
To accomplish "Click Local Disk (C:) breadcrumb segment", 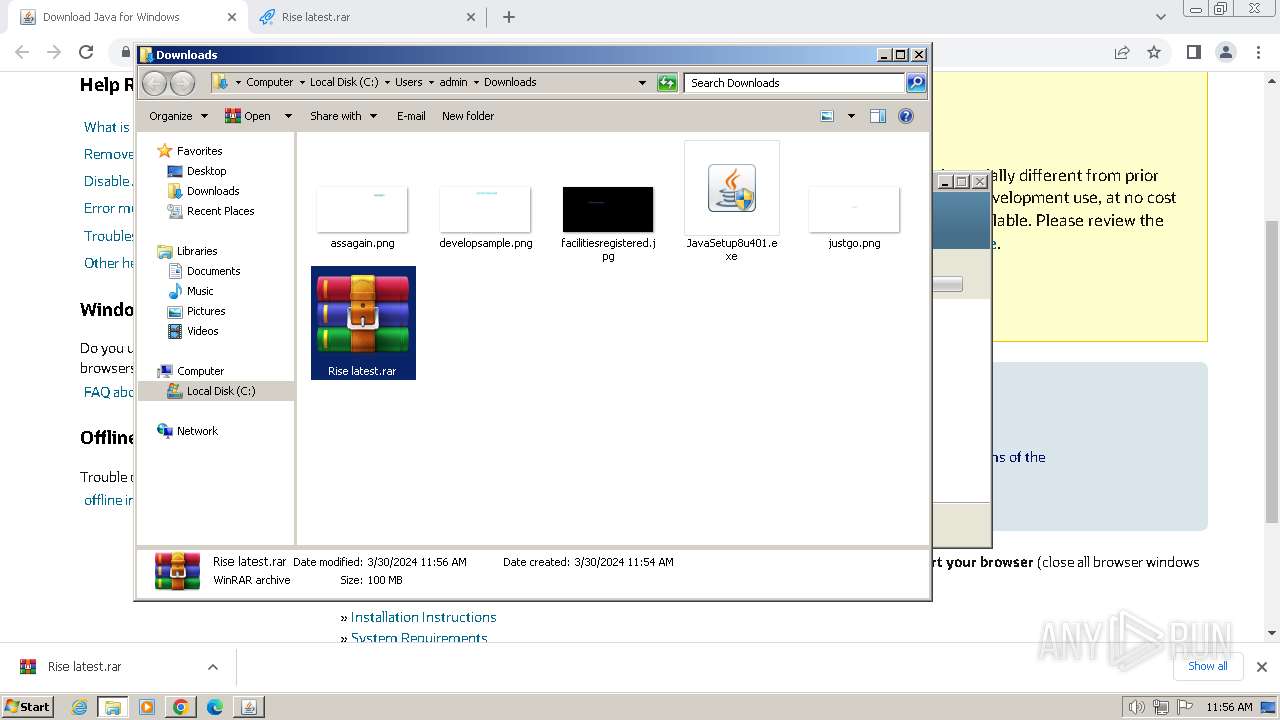I will (344, 83).
